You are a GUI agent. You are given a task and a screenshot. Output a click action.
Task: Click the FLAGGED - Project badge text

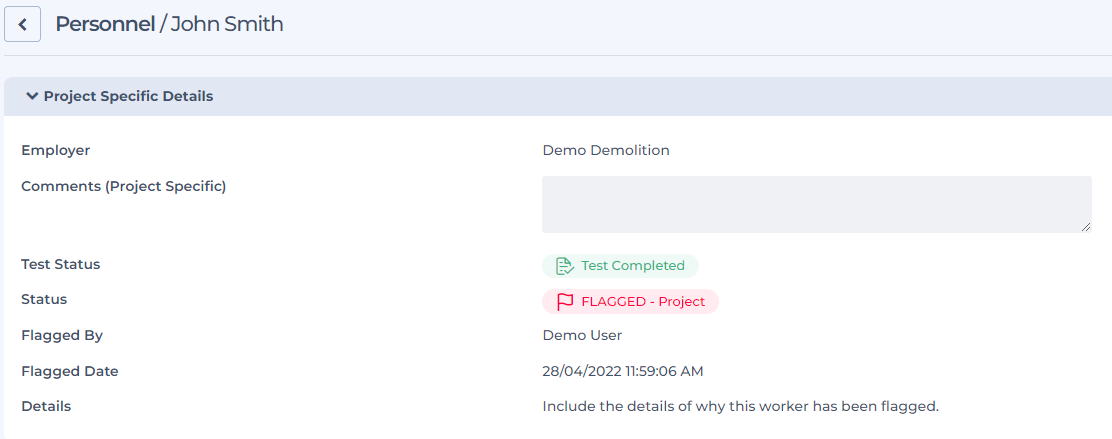pos(643,302)
